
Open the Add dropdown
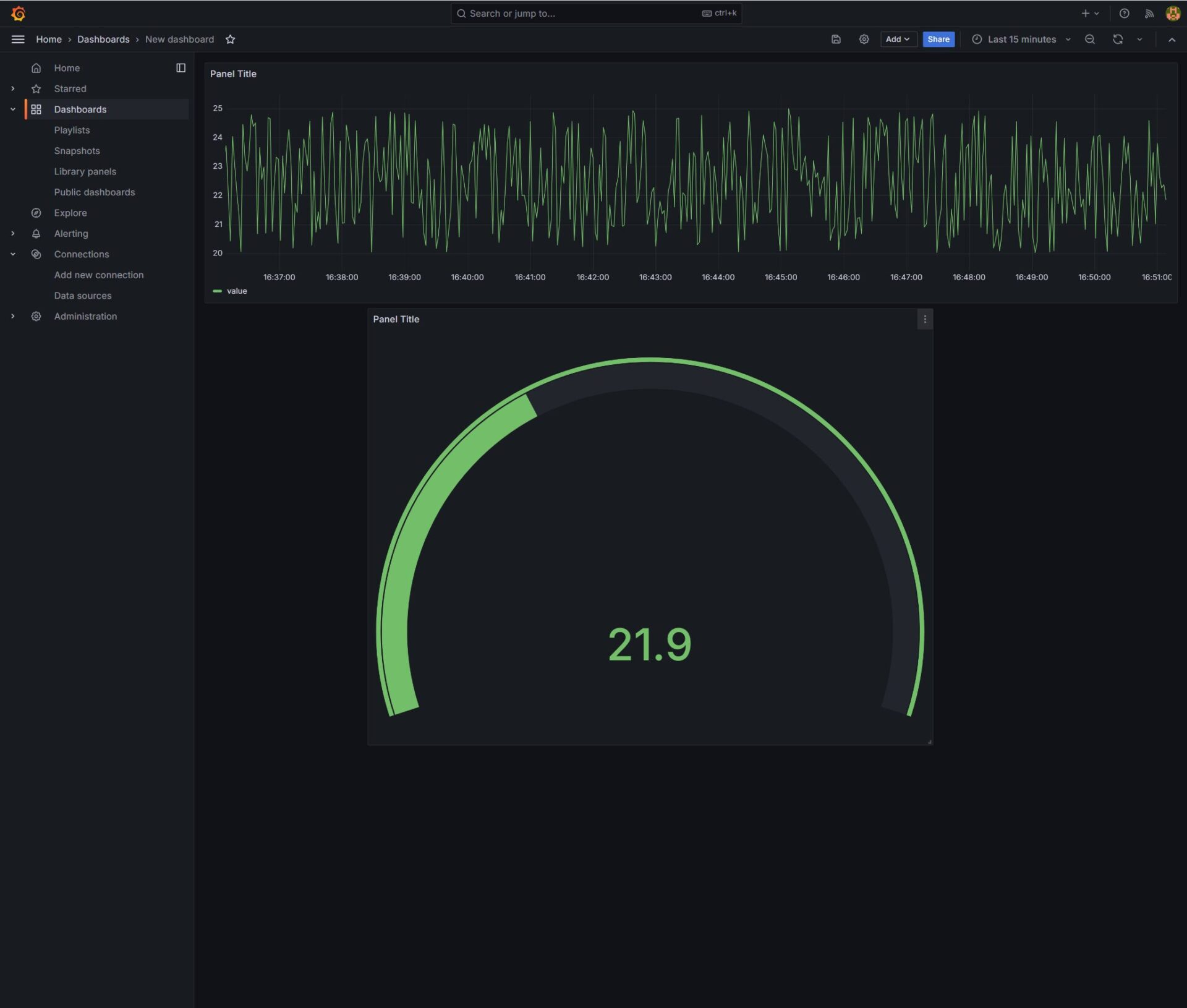pos(897,39)
